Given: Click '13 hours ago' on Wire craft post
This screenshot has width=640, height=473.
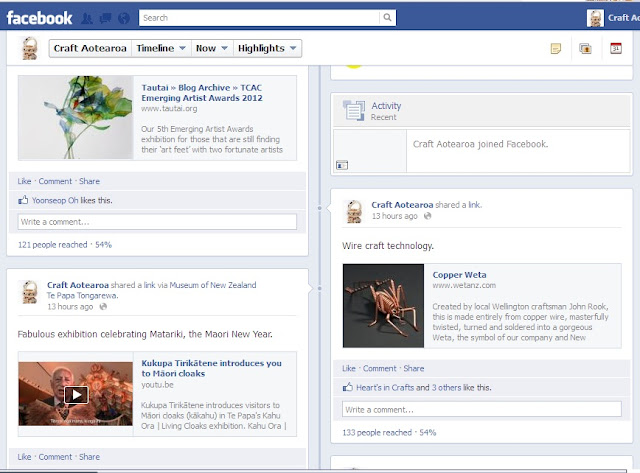Looking at the screenshot, I should pos(395,216).
